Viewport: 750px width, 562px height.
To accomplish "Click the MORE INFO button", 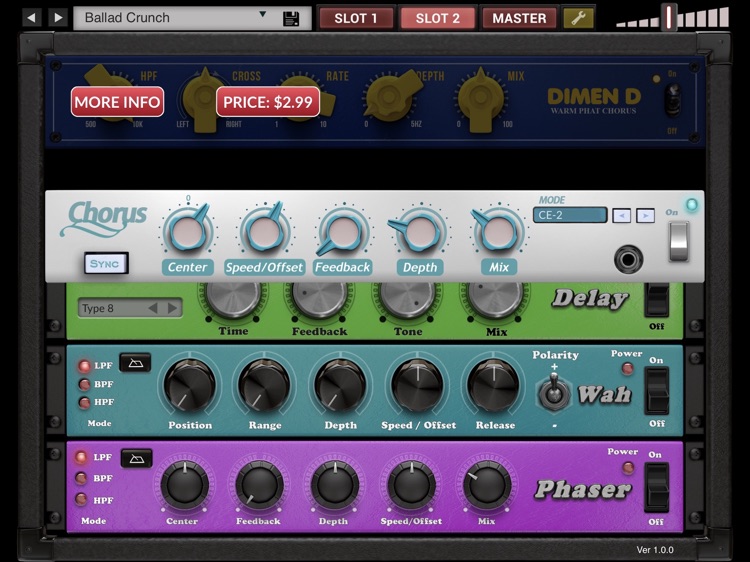I will click(x=117, y=101).
